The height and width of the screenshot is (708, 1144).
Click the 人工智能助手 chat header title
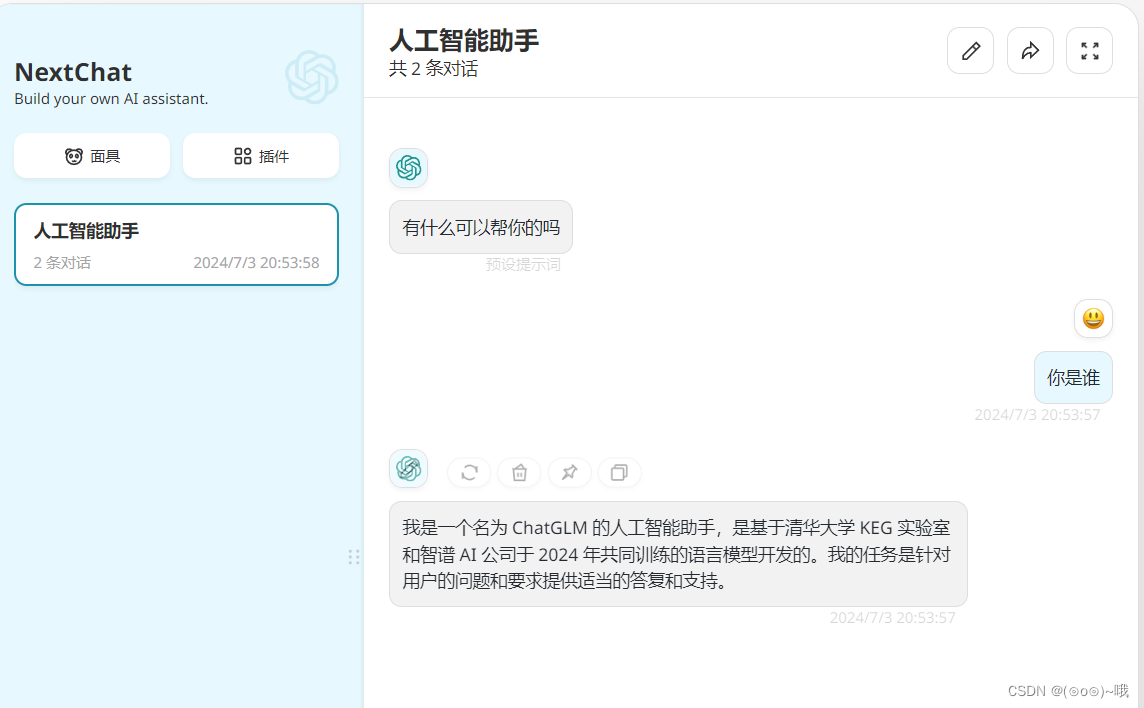[464, 40]
